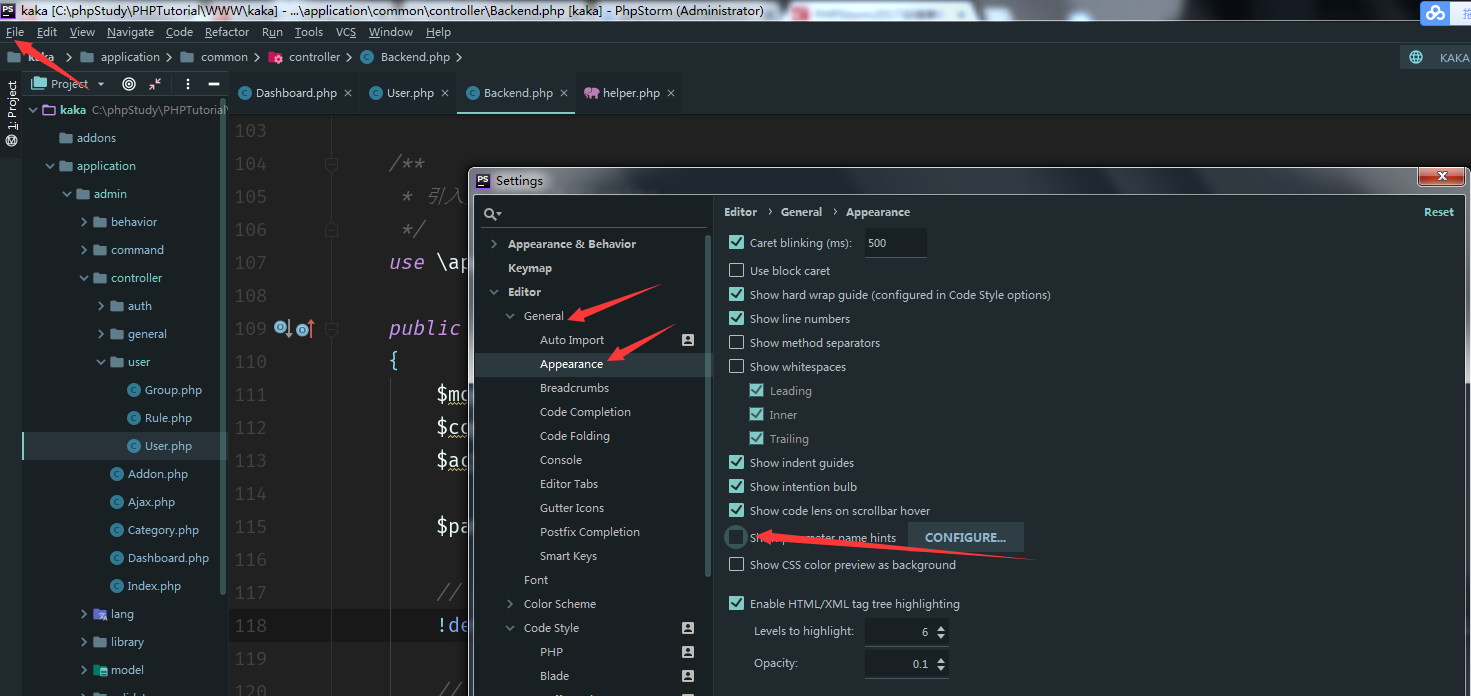1471x696 pixels.
Task: Open the File menu
Action: coord(15,32)
